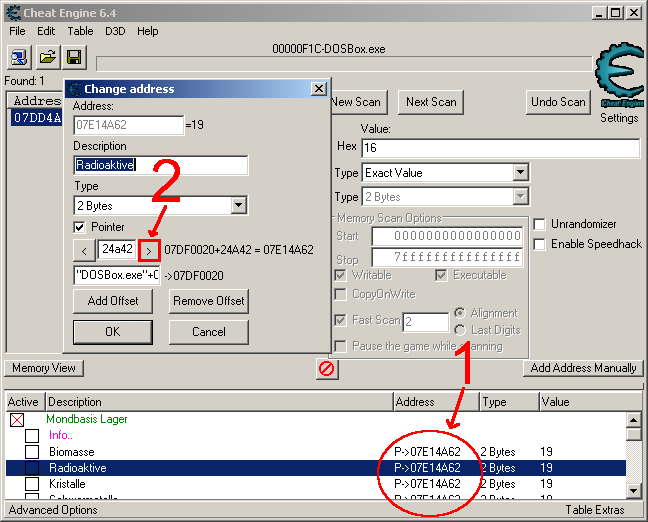Screen dimensions: 648x522
Task: Toggle the Executable checkbox
Action: tap(441, 275)
